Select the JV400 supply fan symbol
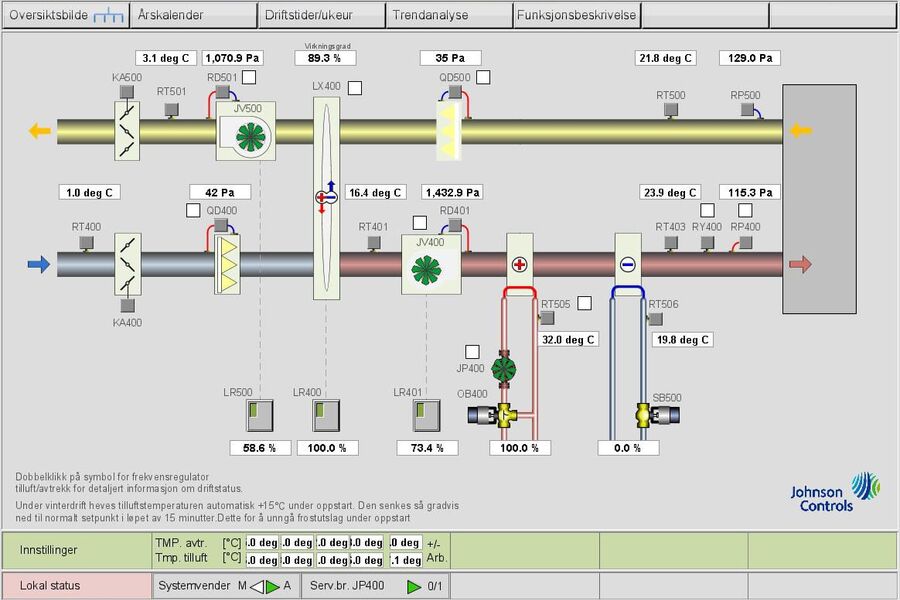 click(431, 268)
